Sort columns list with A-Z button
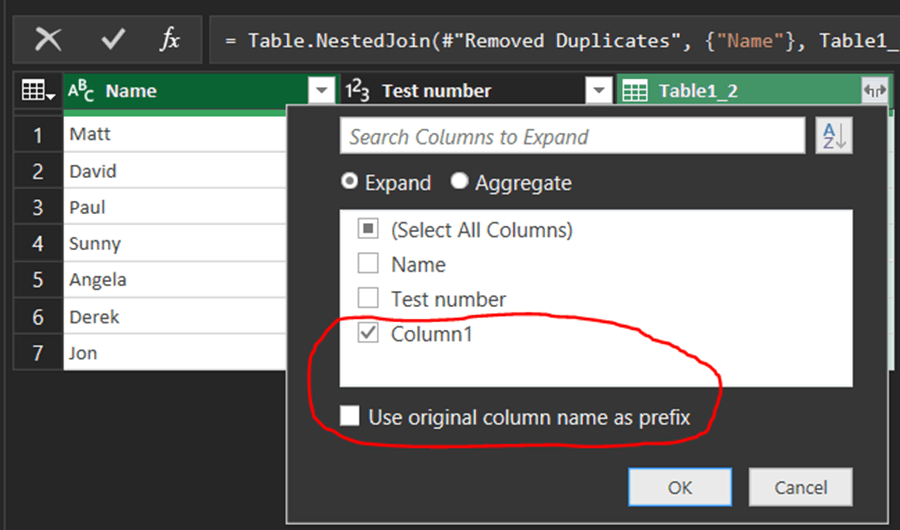 click(834, 136)
